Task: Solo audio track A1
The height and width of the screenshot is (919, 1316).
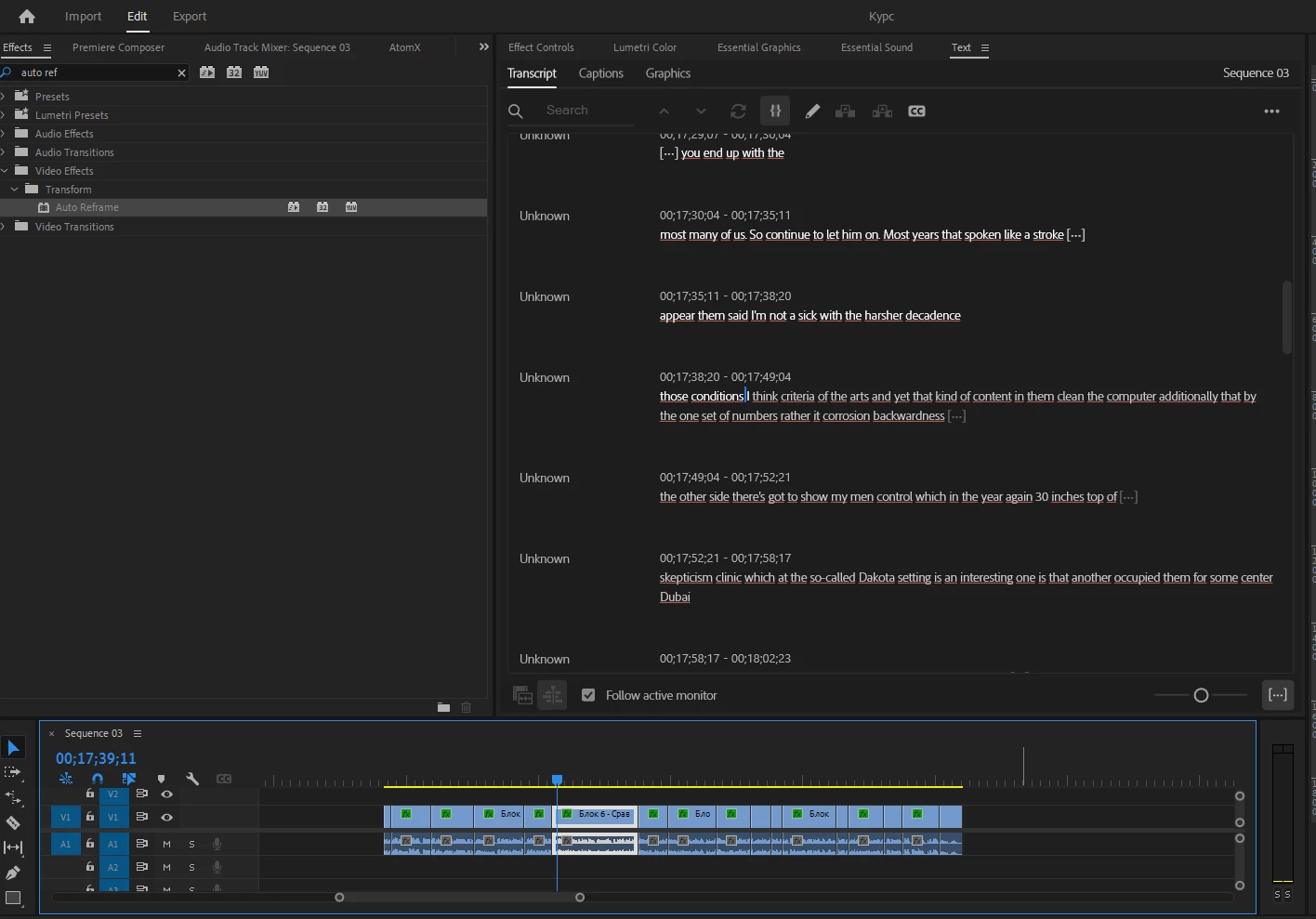Action: (191, 844)
